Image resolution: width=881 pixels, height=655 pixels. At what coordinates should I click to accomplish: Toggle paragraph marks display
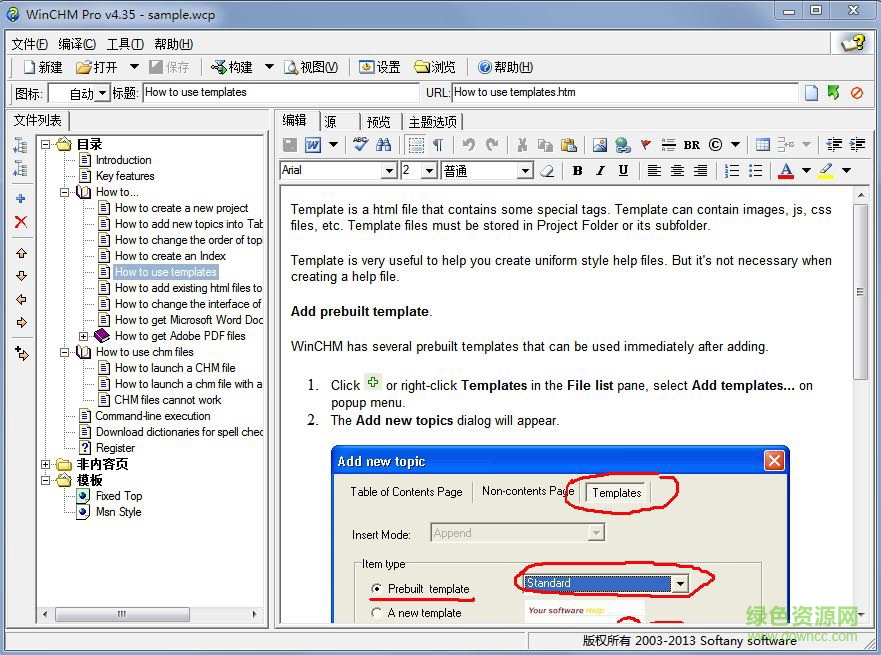[438, 145]
